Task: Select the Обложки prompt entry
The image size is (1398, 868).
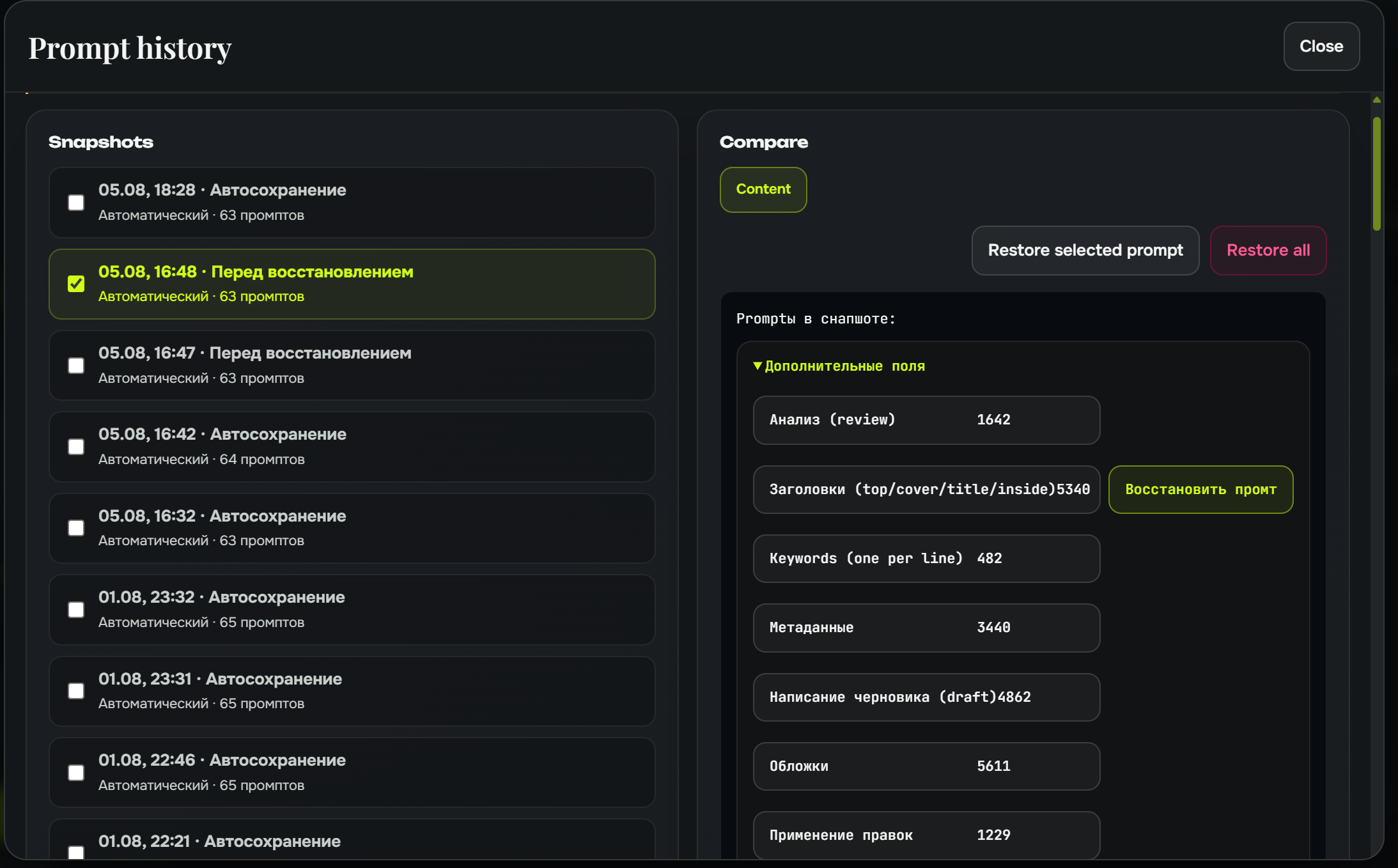Action: click(926, 766)
